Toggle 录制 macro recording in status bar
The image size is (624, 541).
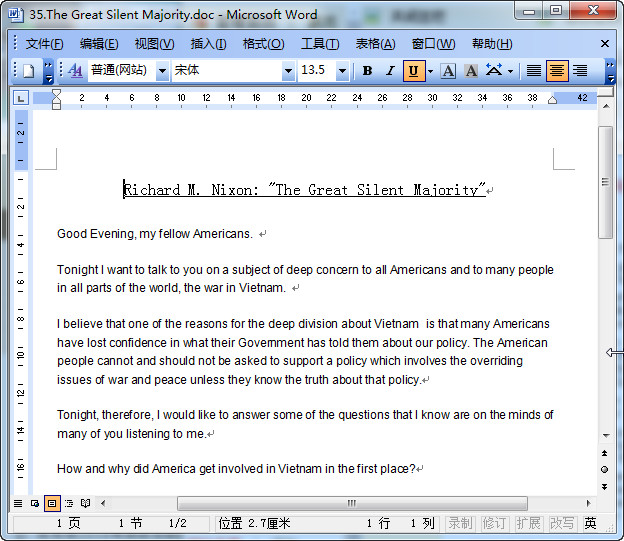(460, 523)
